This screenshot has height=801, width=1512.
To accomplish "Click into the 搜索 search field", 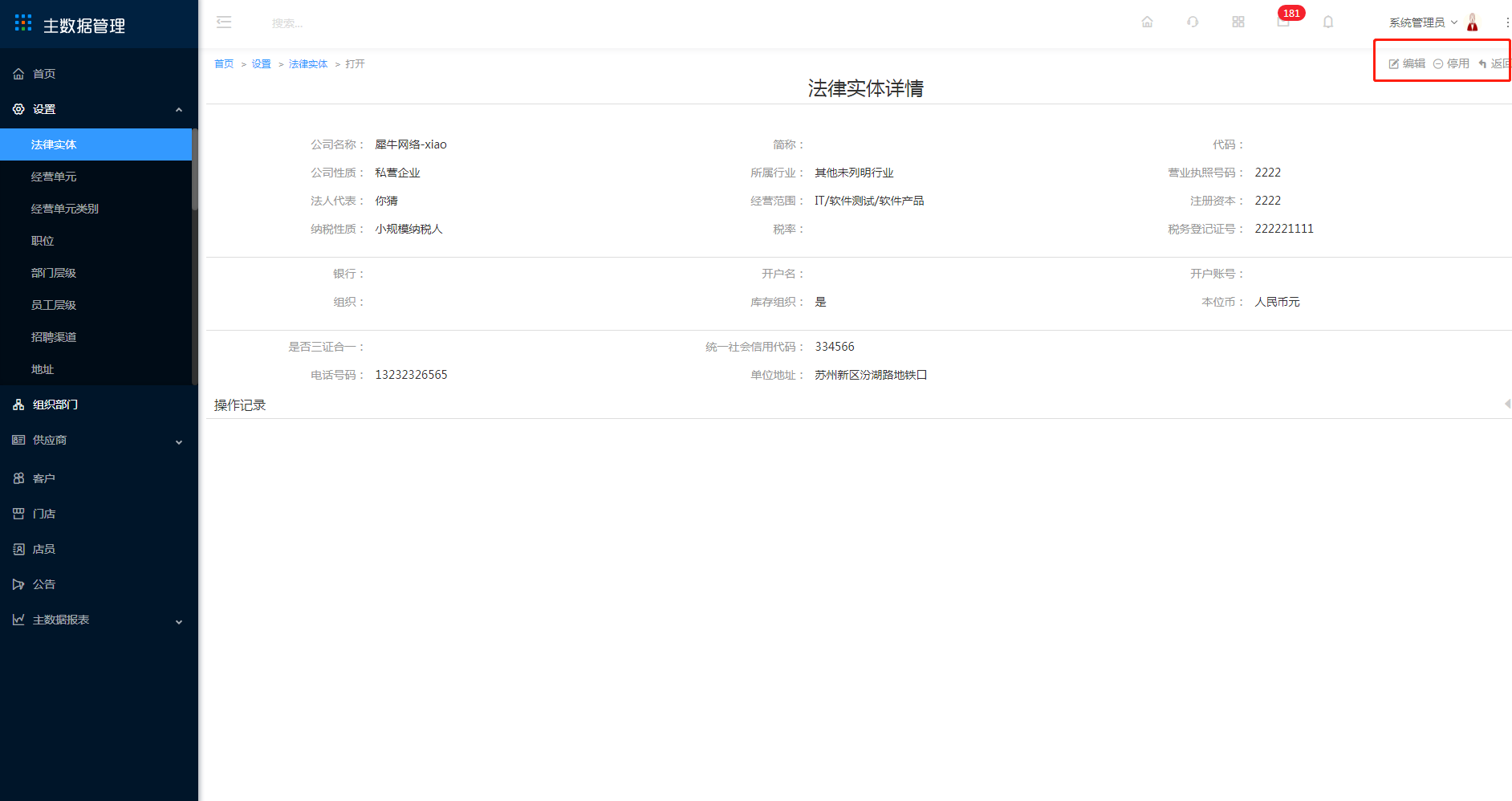I will (x=287, y=23).
